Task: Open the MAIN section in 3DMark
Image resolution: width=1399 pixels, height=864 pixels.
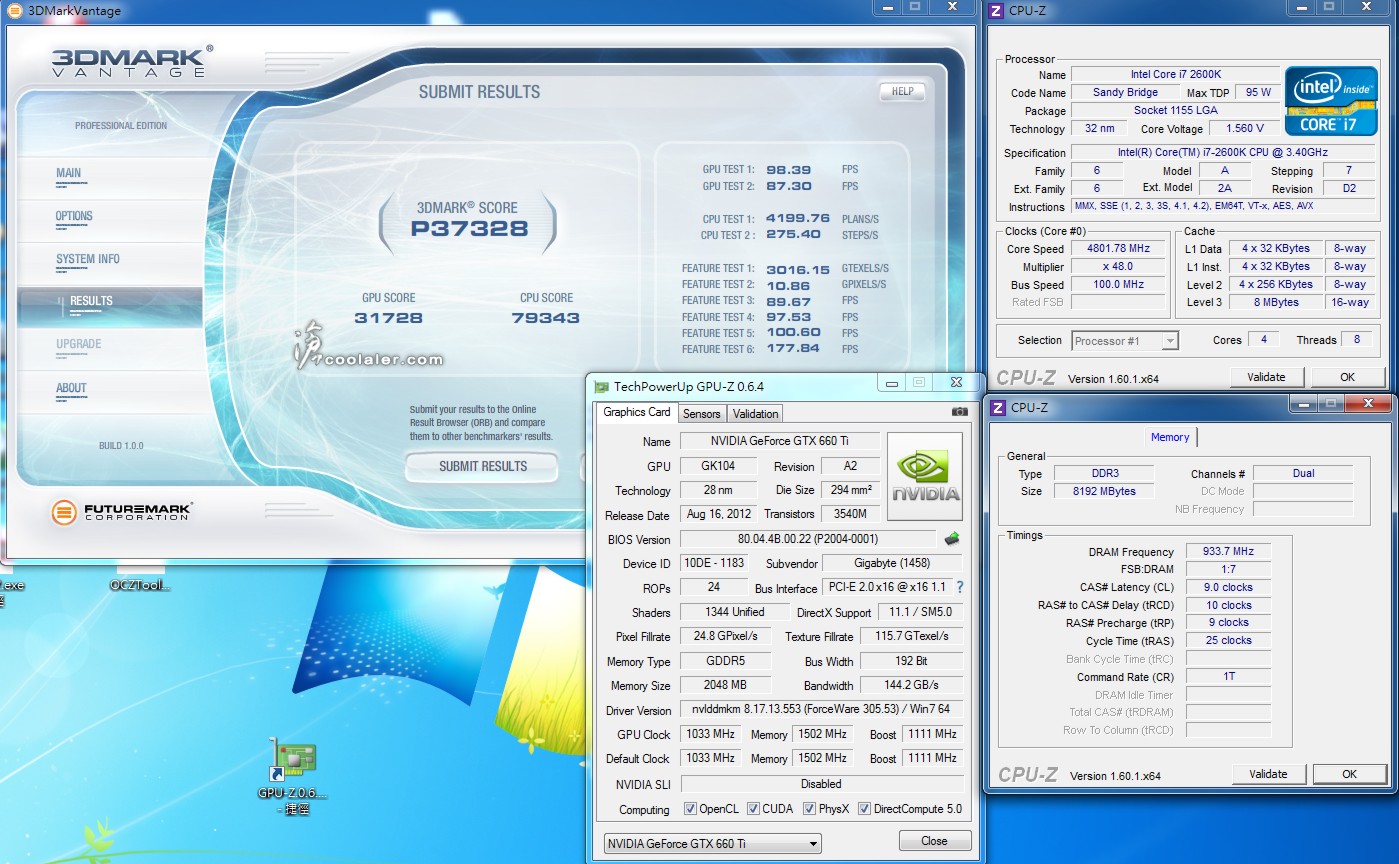Action: [x=69, y=173]
